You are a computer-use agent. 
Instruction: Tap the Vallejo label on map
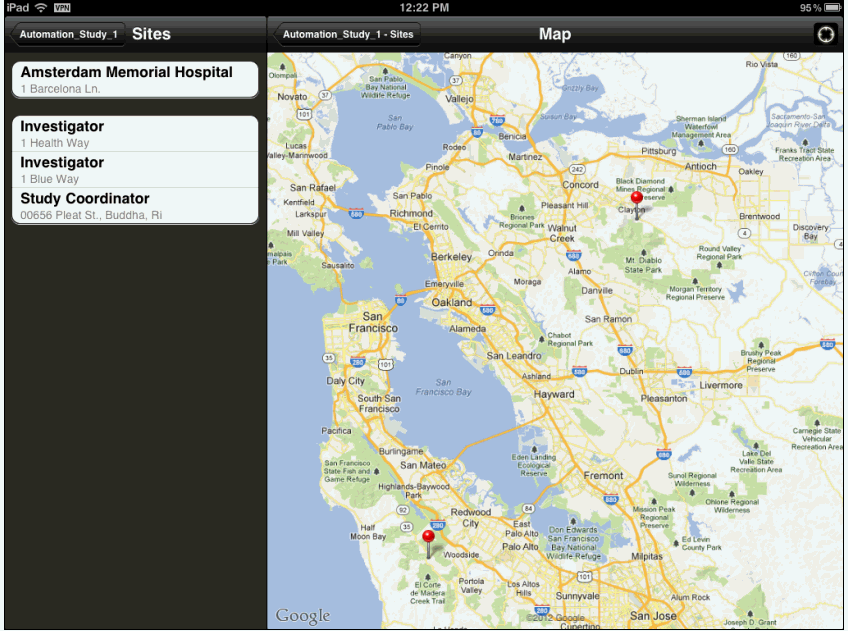[459, 99]
